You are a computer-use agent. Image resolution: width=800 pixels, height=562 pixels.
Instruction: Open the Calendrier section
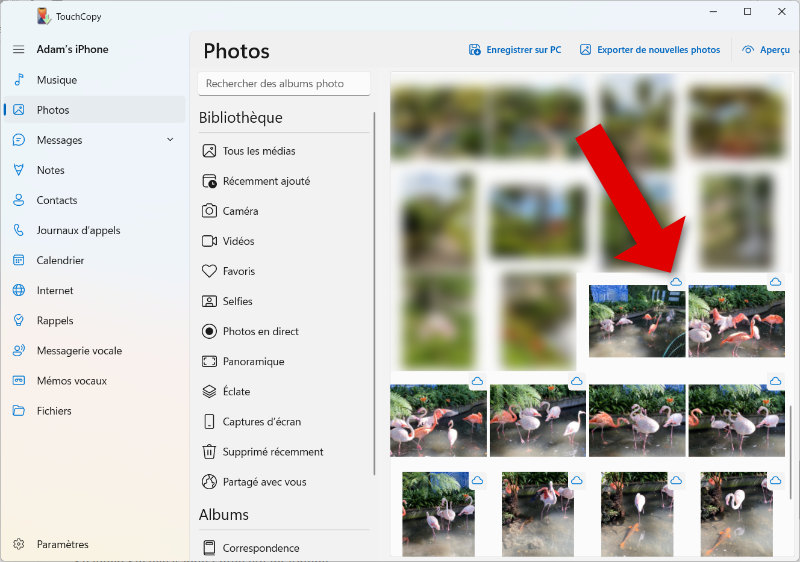point(95,260)
